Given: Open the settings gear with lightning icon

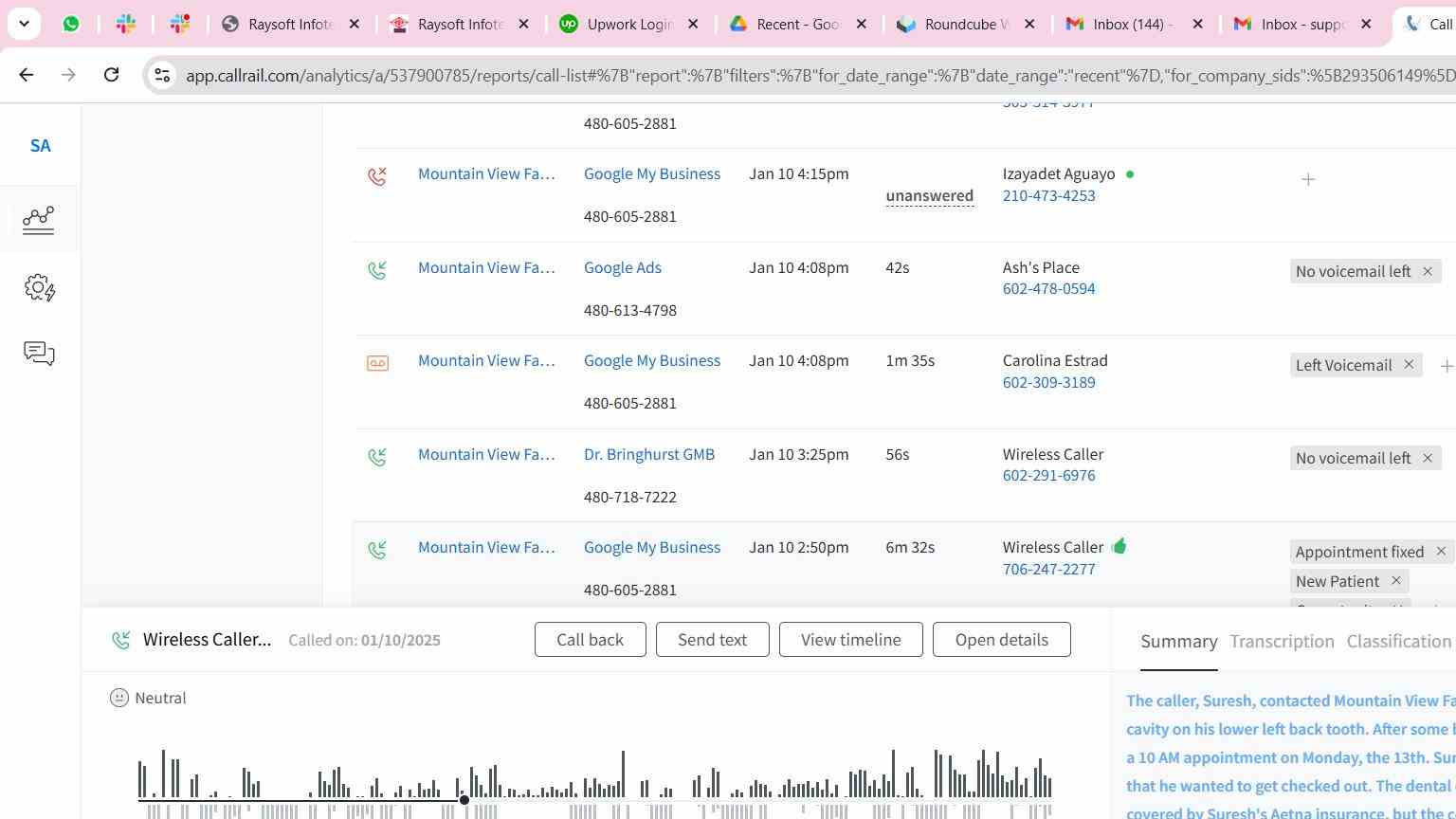Looking at the screenshot, I should click(39, 287).
